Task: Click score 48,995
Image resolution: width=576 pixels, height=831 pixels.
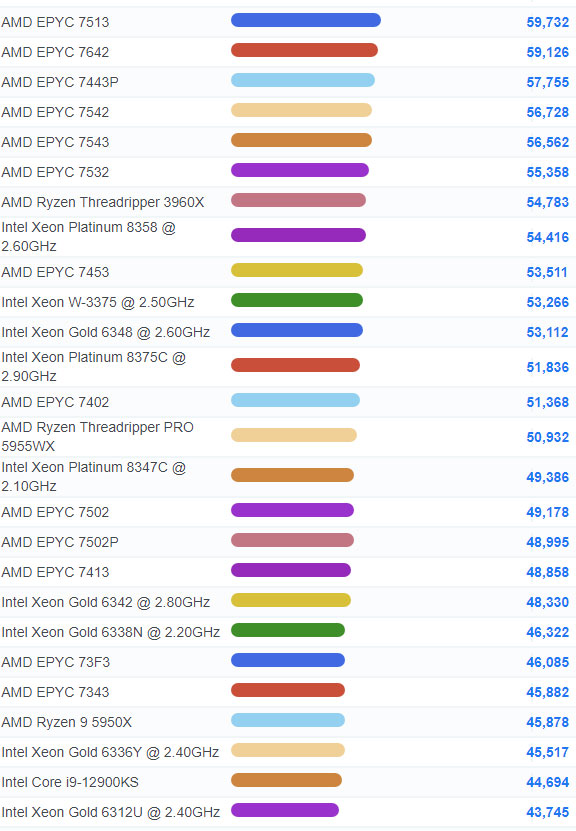Action: pyautogui.click(x=547, y=542)
